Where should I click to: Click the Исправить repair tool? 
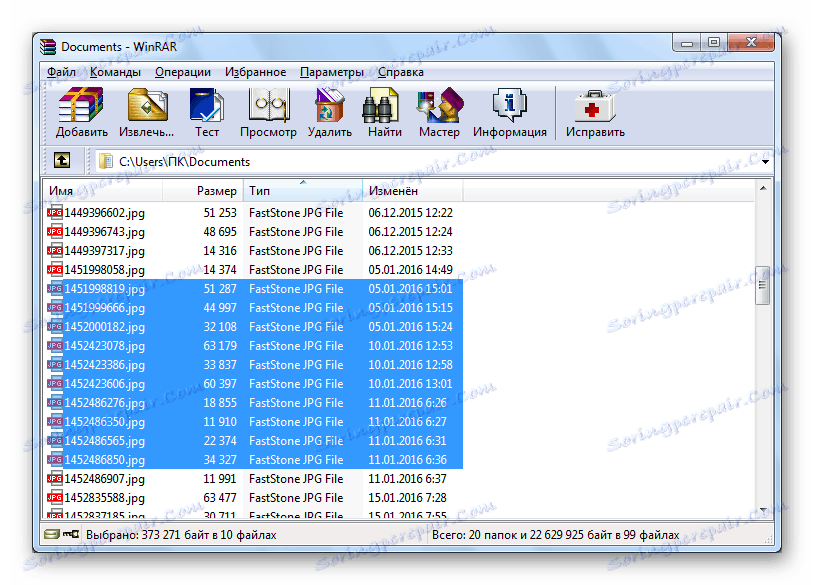595,113
